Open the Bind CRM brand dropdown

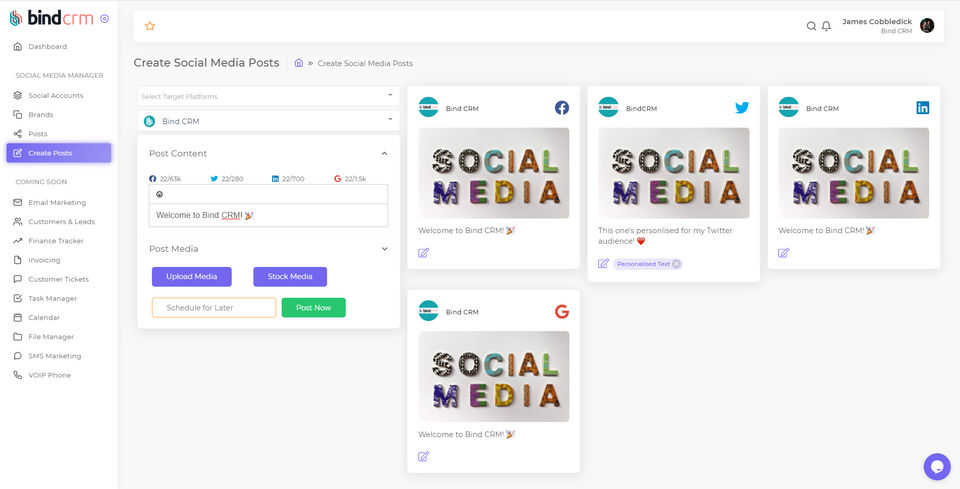pos(268,121)
